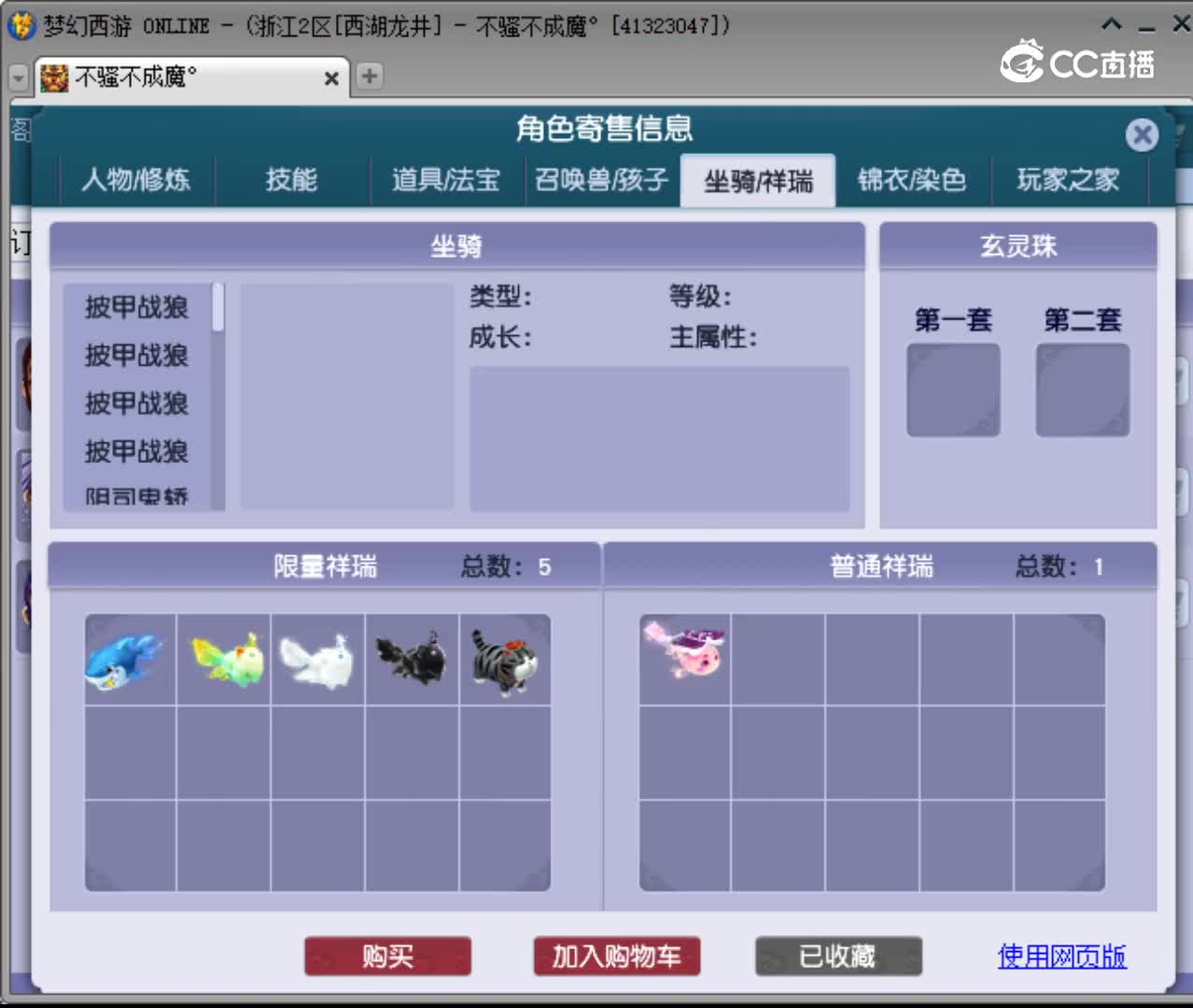Switch to the 人物/修炼 tab
The width and height of the screenshot is (1193, 1008).
click(136, 179)
